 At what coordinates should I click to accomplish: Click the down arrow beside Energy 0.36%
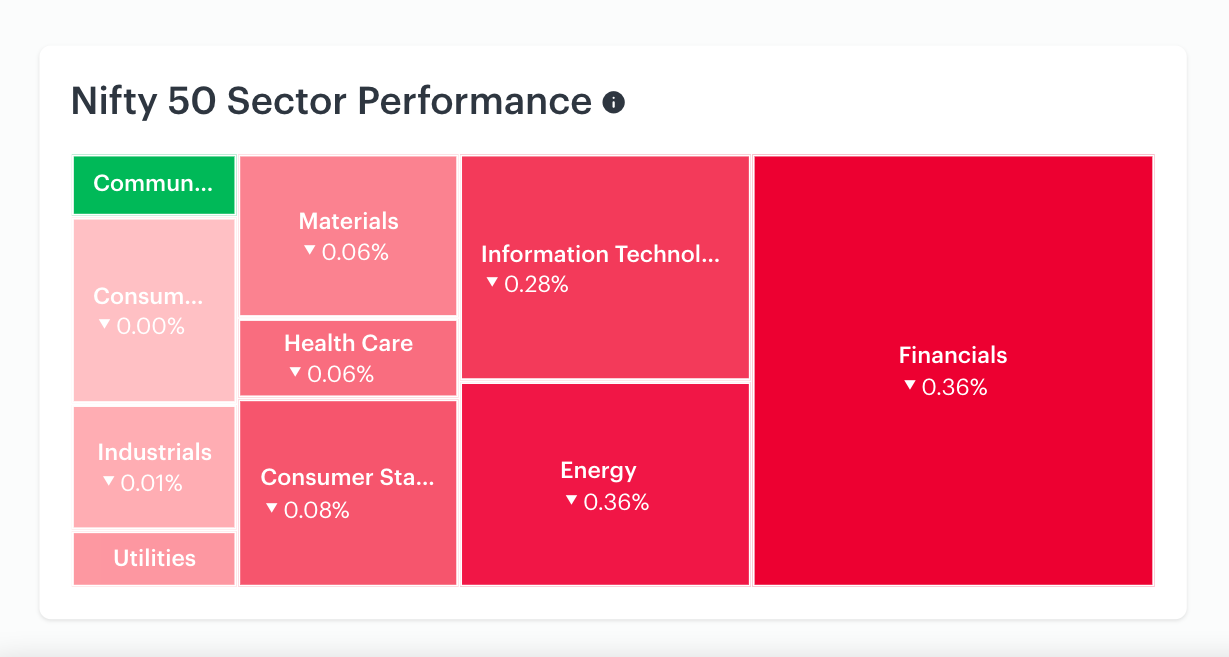point(571,500)
